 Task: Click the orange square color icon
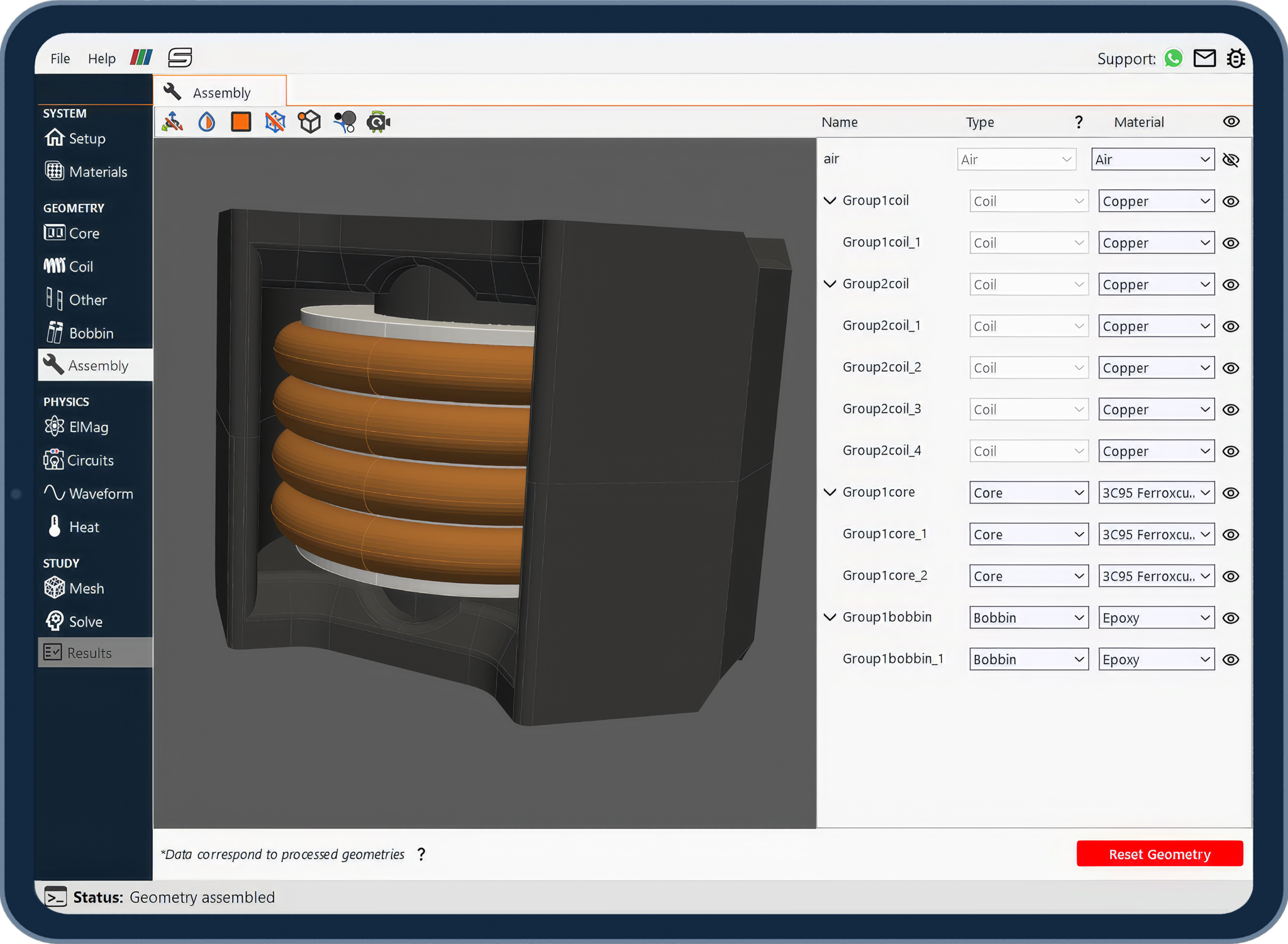click(x=241, y=121)
